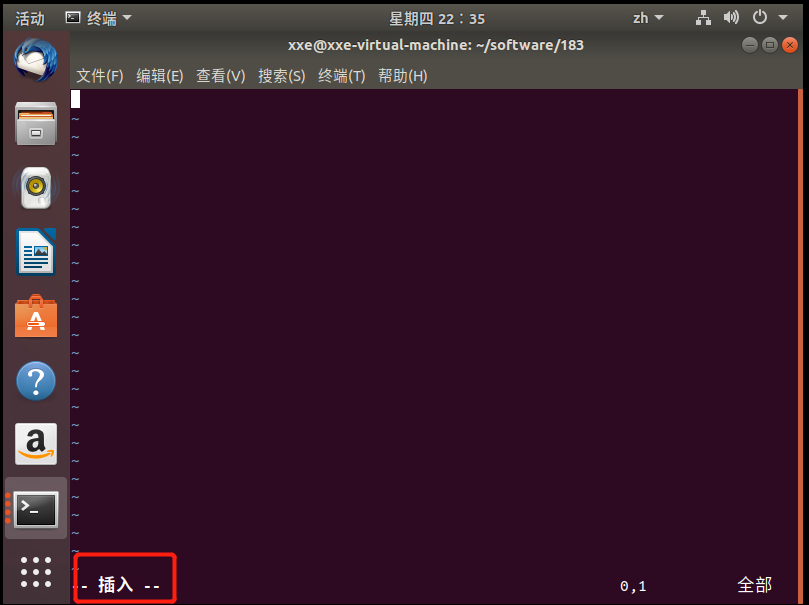Launch the Amazon dock icon

tap(36, 444)
